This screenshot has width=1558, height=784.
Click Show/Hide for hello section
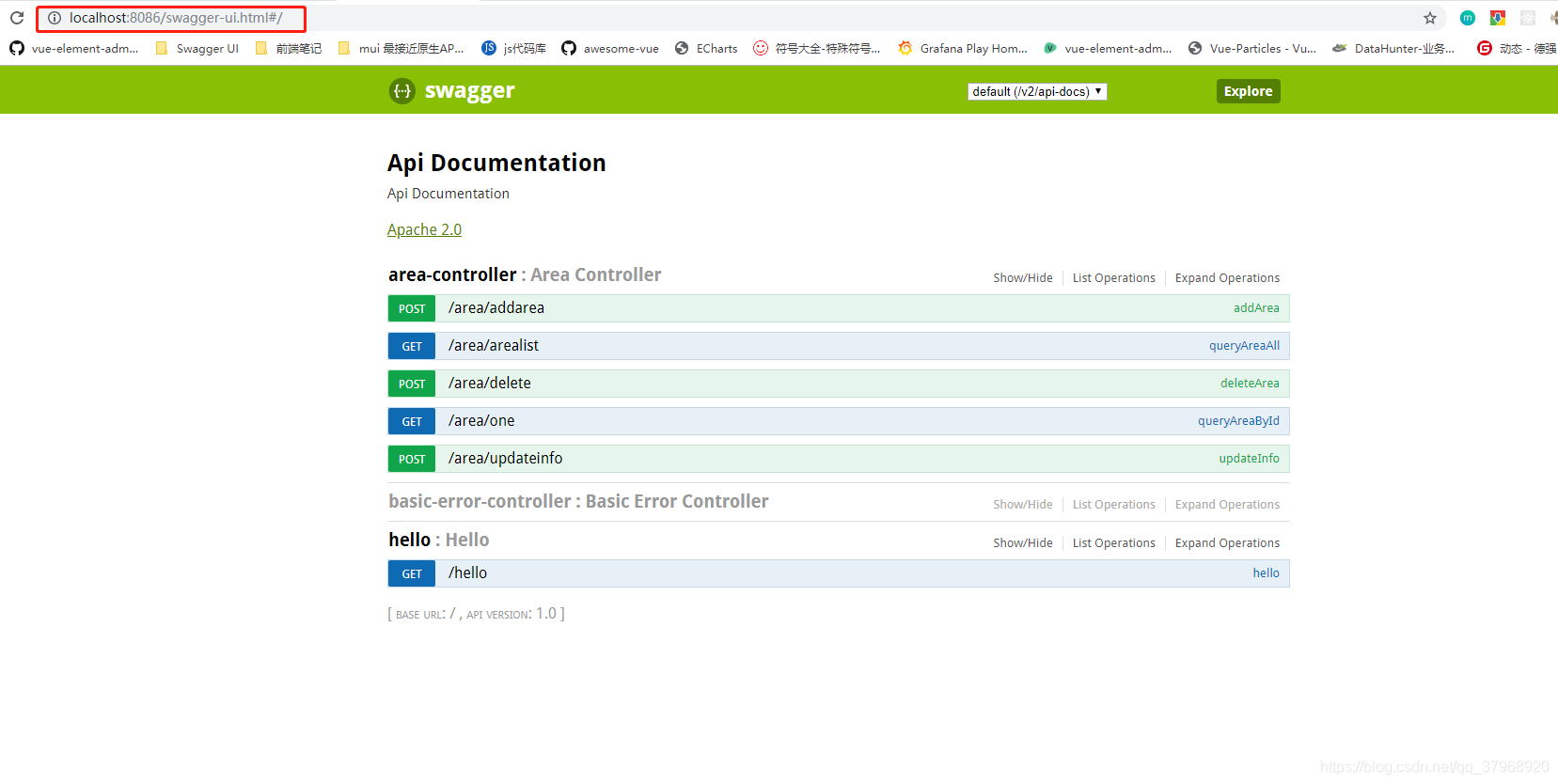(1023, 543)
